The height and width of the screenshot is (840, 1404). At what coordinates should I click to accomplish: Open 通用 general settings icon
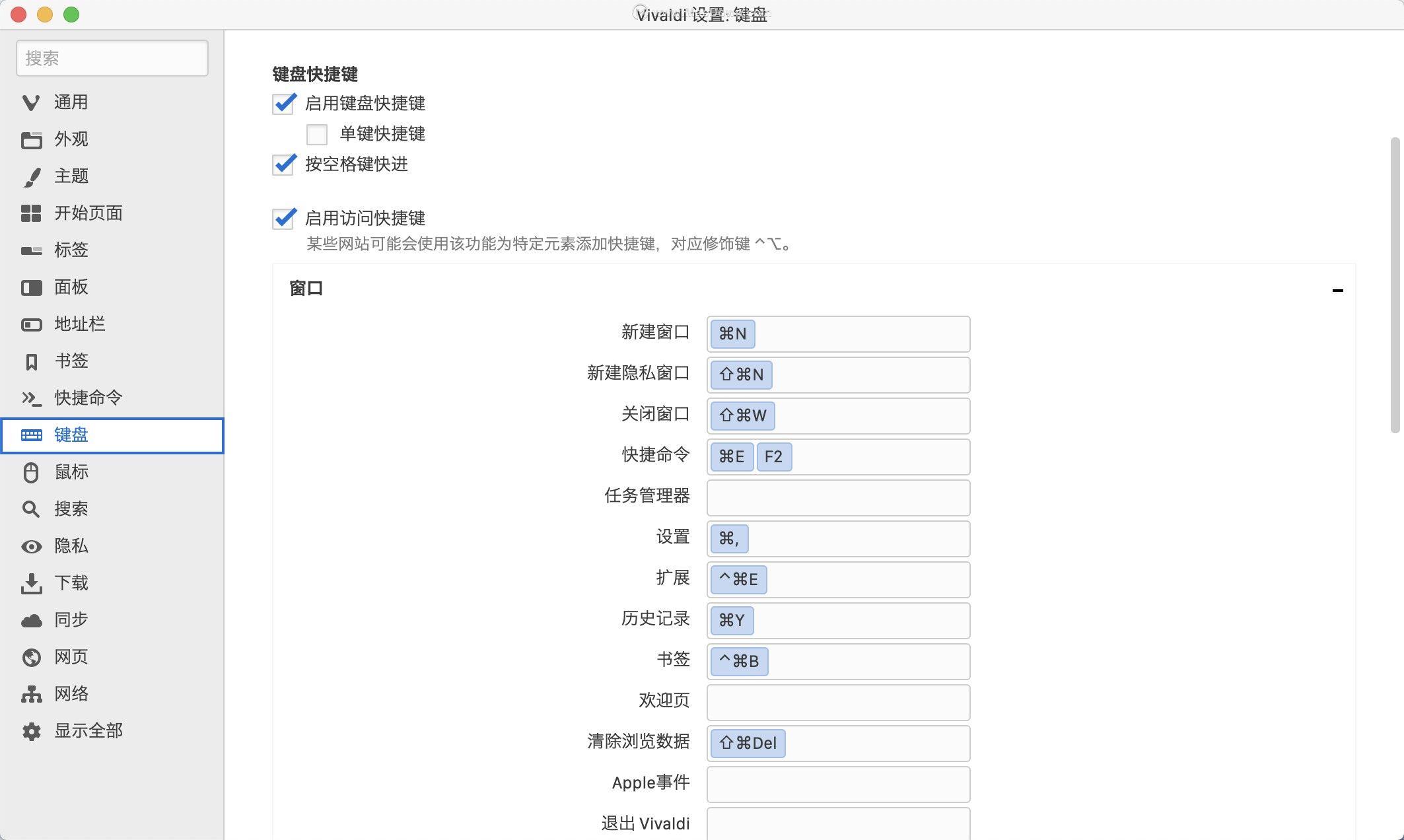(x=31, y=102)
